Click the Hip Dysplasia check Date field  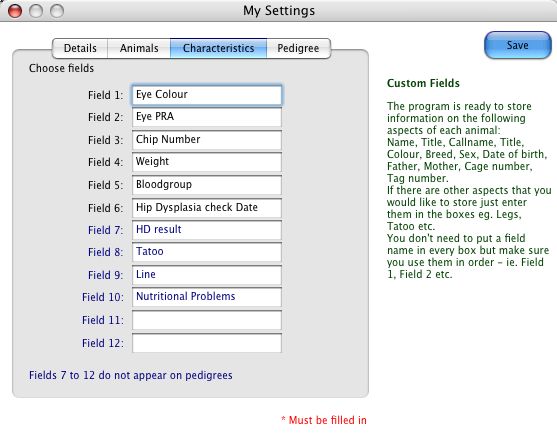point(207,208)
